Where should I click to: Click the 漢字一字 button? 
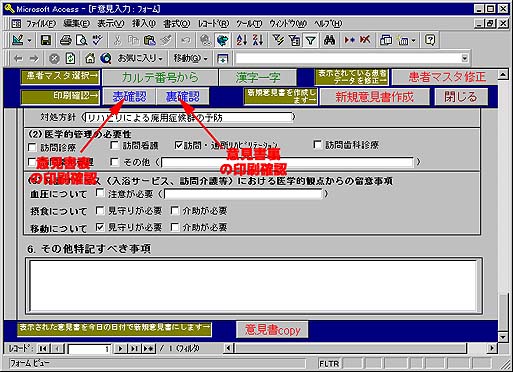point(257,77)
